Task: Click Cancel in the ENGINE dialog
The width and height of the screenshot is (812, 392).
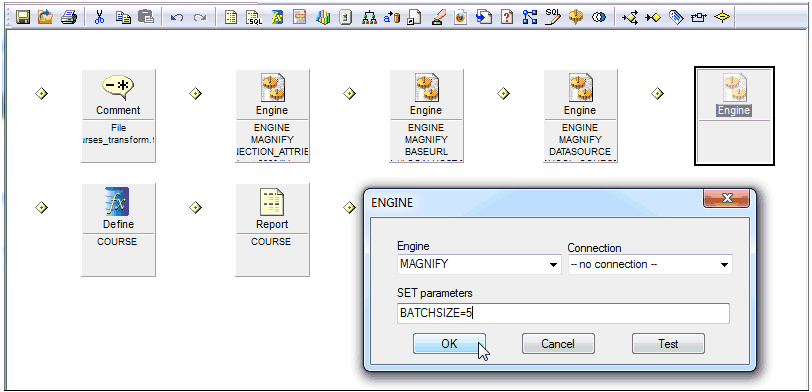Action: [558, 343]
